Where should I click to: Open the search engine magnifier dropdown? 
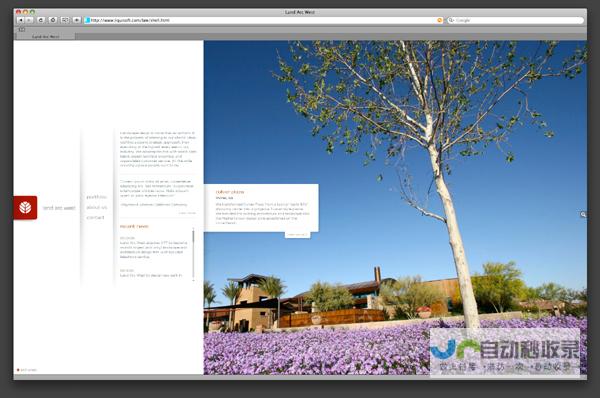[451, 20]
